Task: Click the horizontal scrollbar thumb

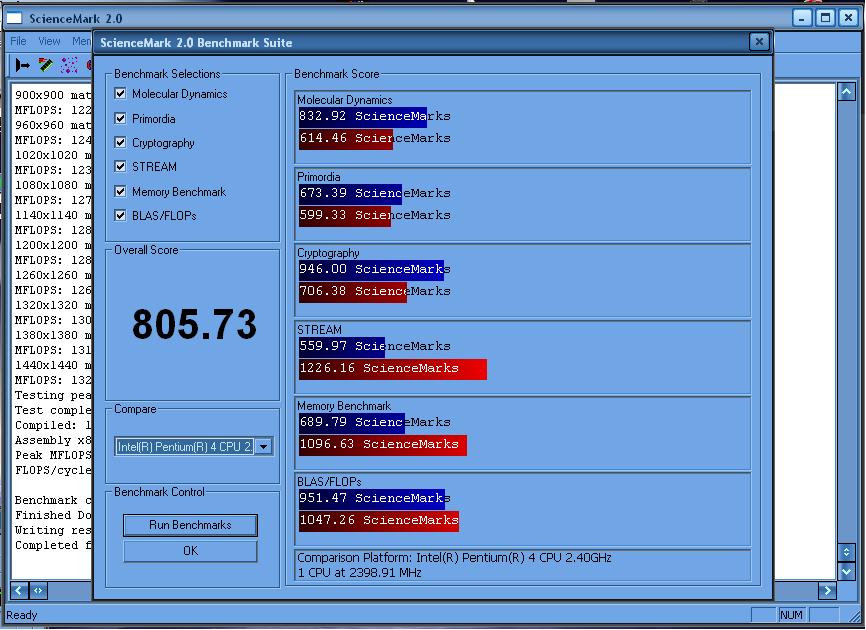Action: (38, 591)
